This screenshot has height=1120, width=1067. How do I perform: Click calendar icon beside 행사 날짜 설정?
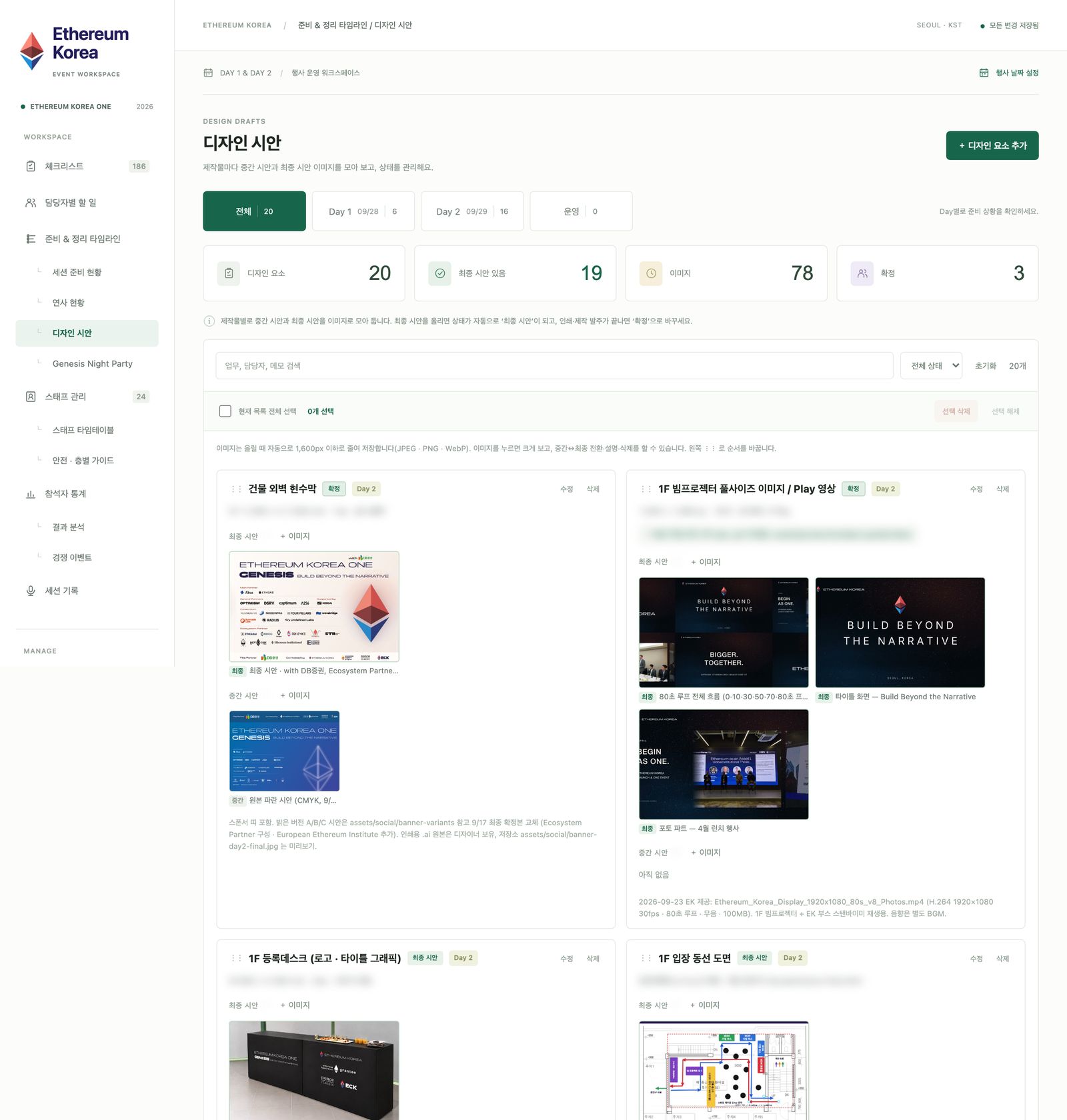tap(984, 73)
